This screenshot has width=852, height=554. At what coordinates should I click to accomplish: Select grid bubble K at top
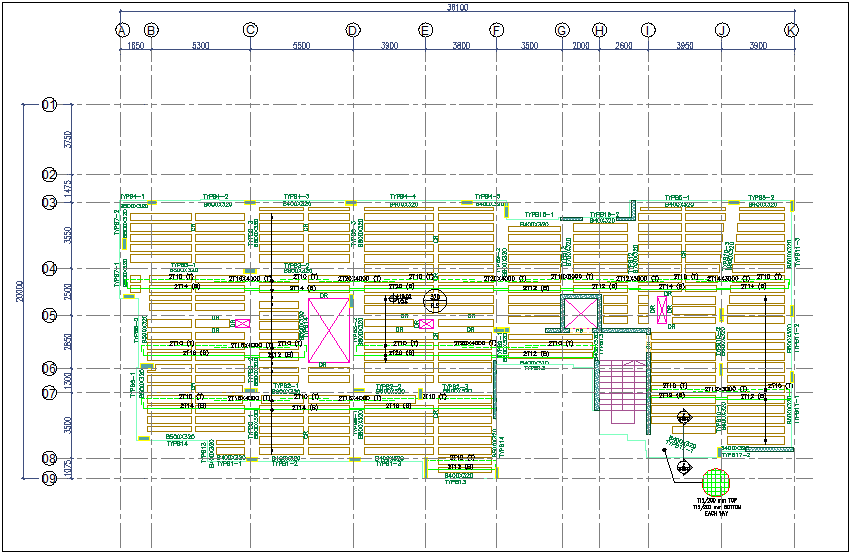tap(791, 30)
